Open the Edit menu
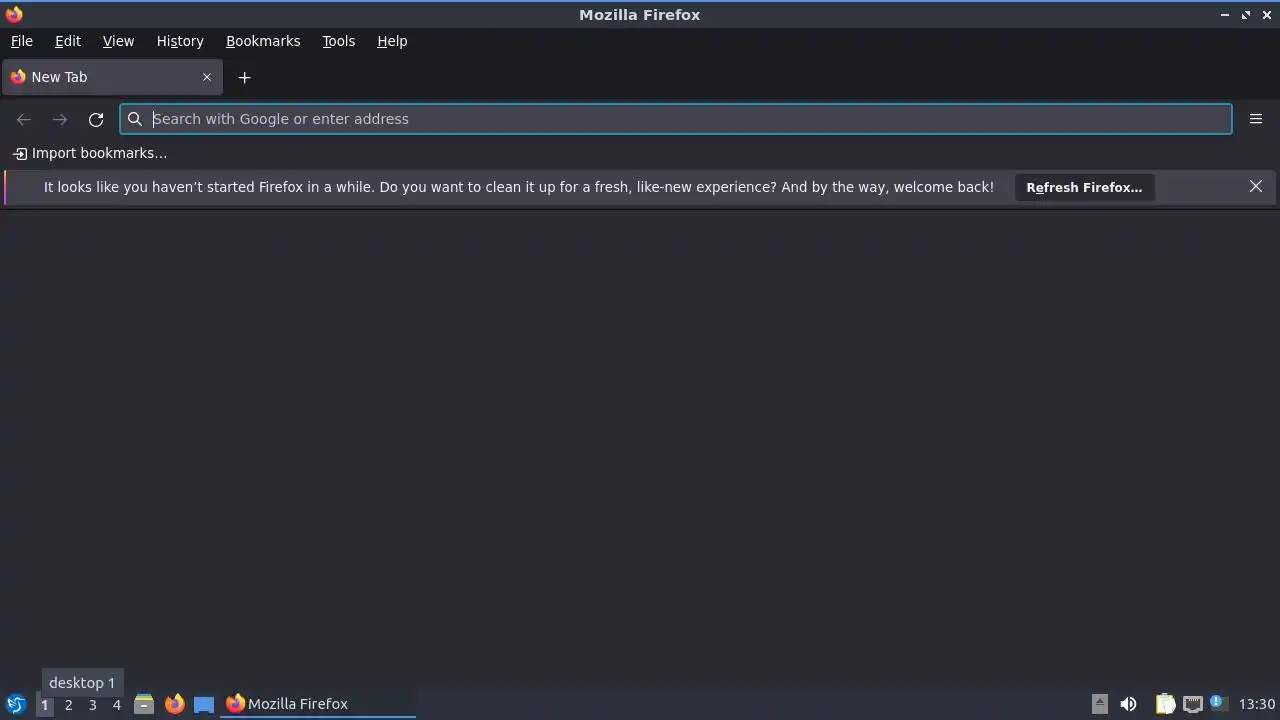Image resolution: width=1280 pixels, height=720 pixels. point(67,41)
